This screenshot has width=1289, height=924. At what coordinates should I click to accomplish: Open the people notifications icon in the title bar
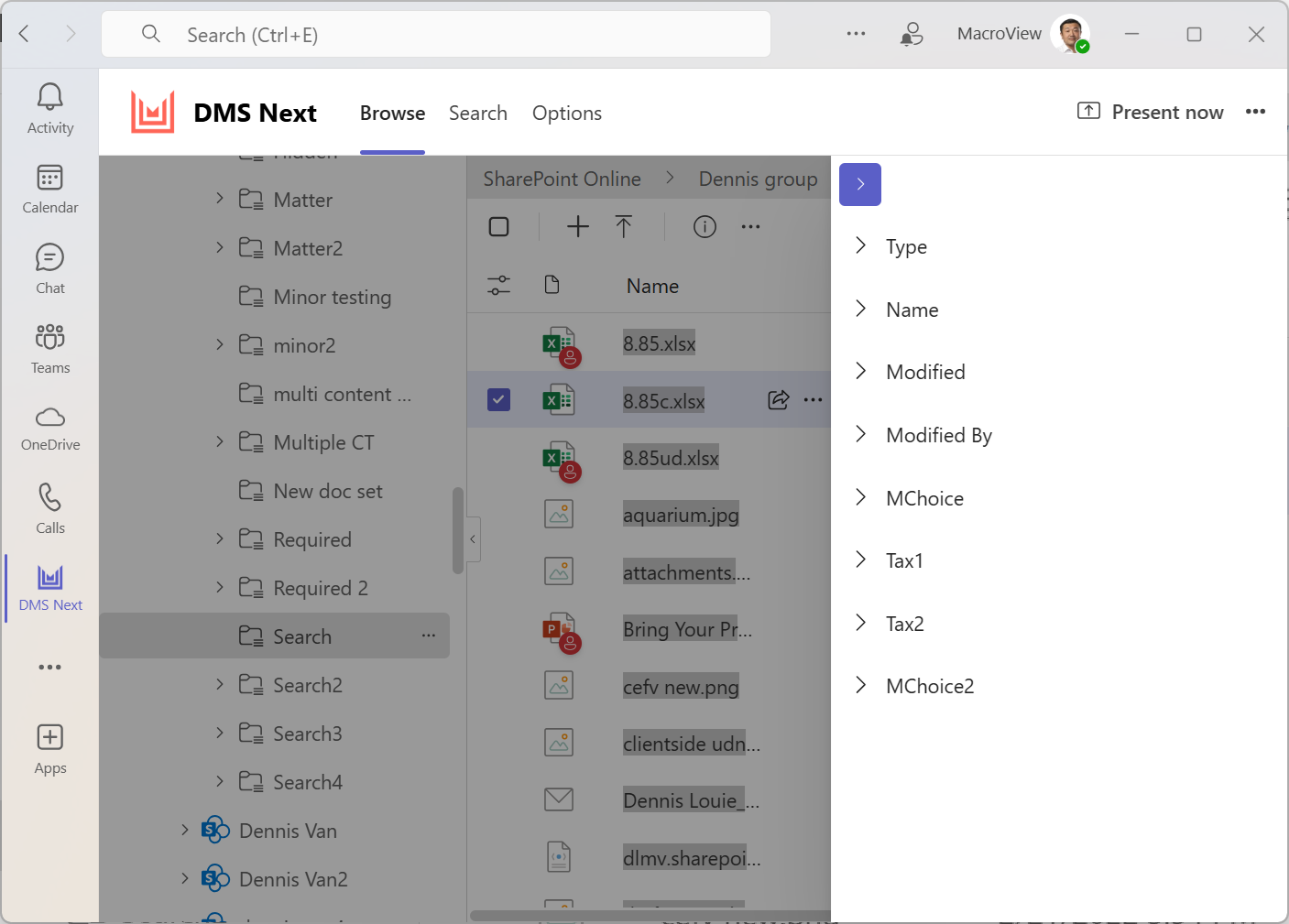911,34
